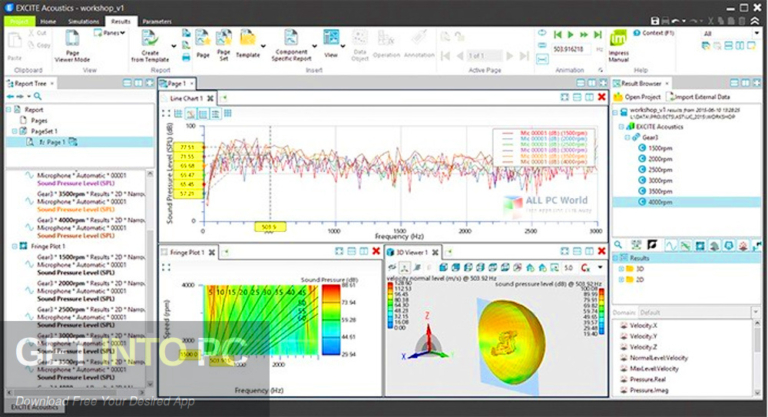The image size is (768, 417).
Task: Open the Panes dropdown
Action: pyautogui.click(x=110, y=33)
